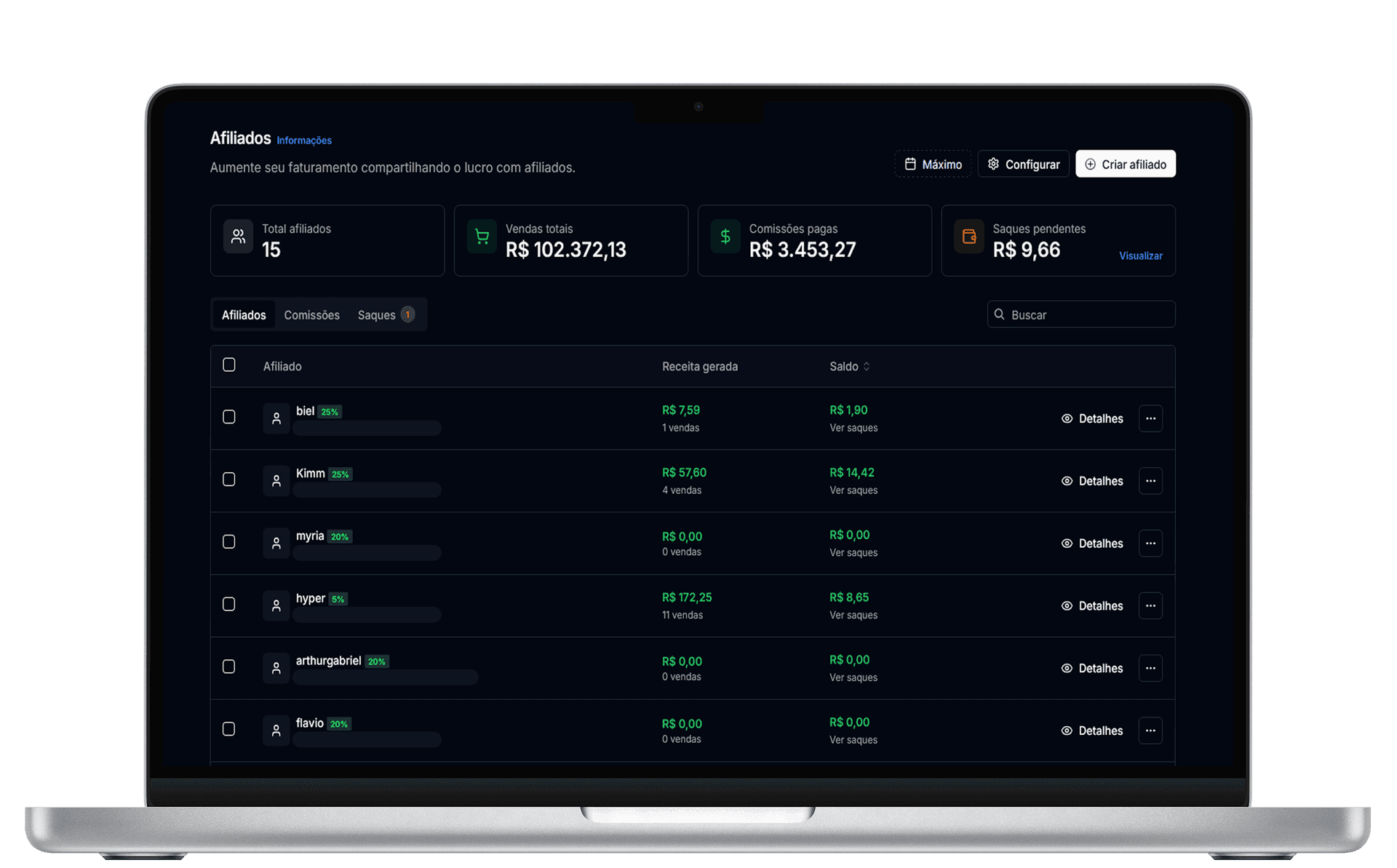Select the checkbox for biel
This screenshot has height=868, width=1397.
coord(229,417)
